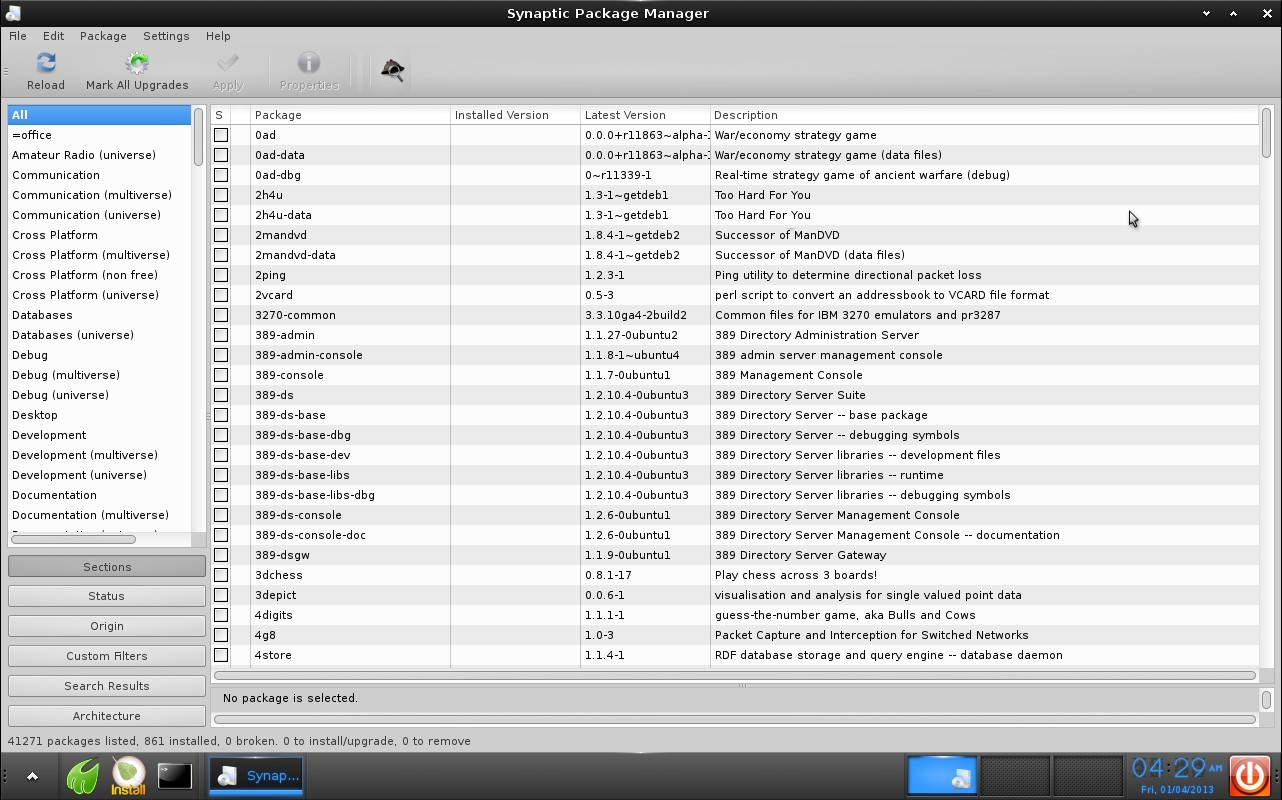
Task: Expand the taskbar up-arrow menu
Action: tap(32, 776)
